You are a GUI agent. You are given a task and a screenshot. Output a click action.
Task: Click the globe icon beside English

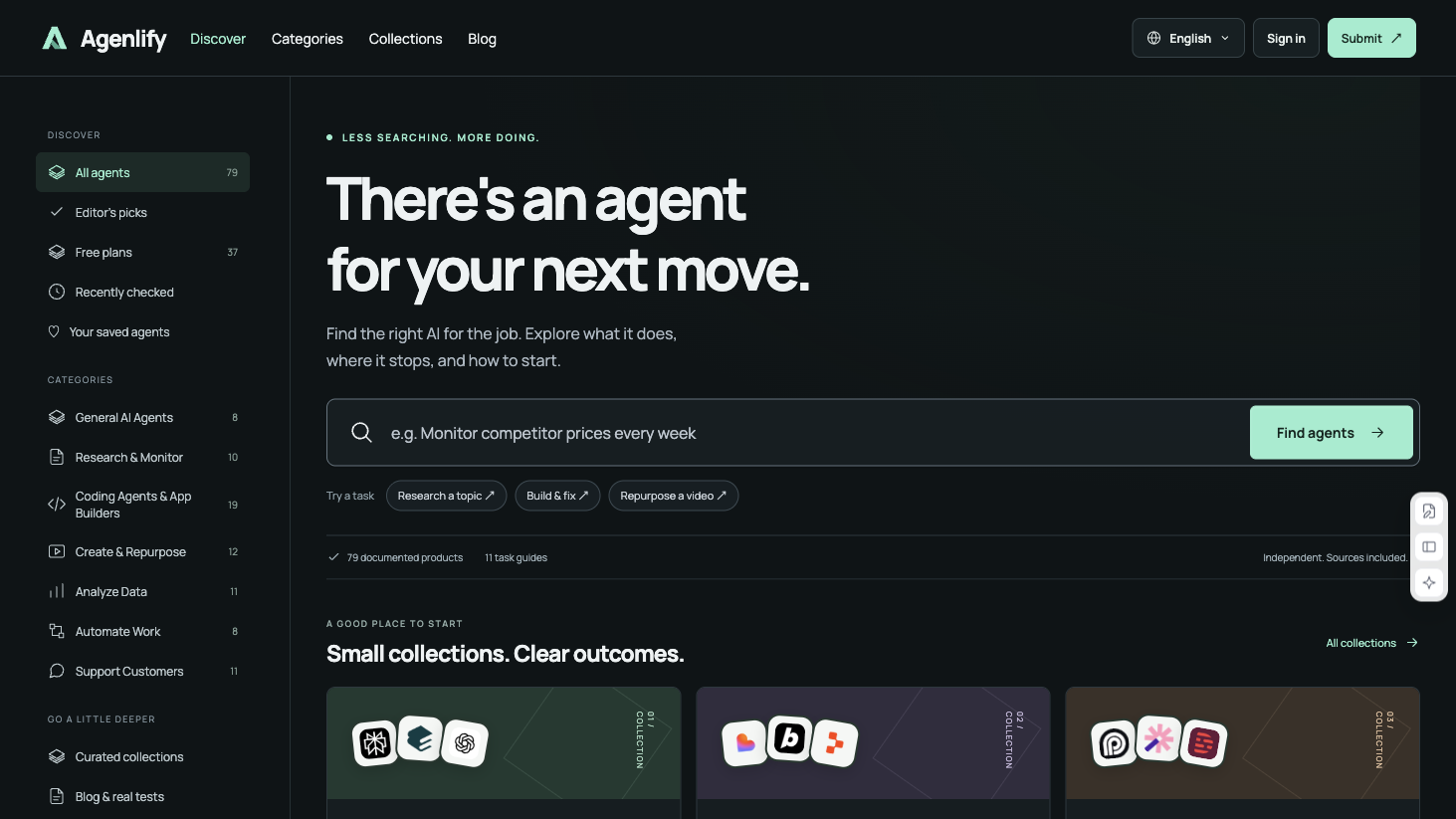pos(1153,38)
